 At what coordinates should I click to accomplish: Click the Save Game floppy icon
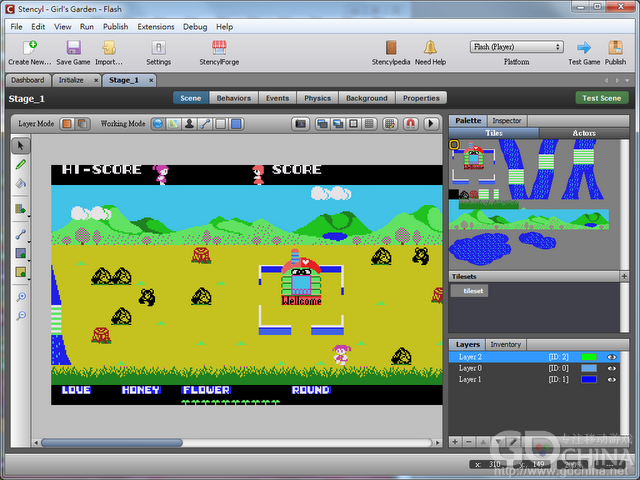[73, 47]
